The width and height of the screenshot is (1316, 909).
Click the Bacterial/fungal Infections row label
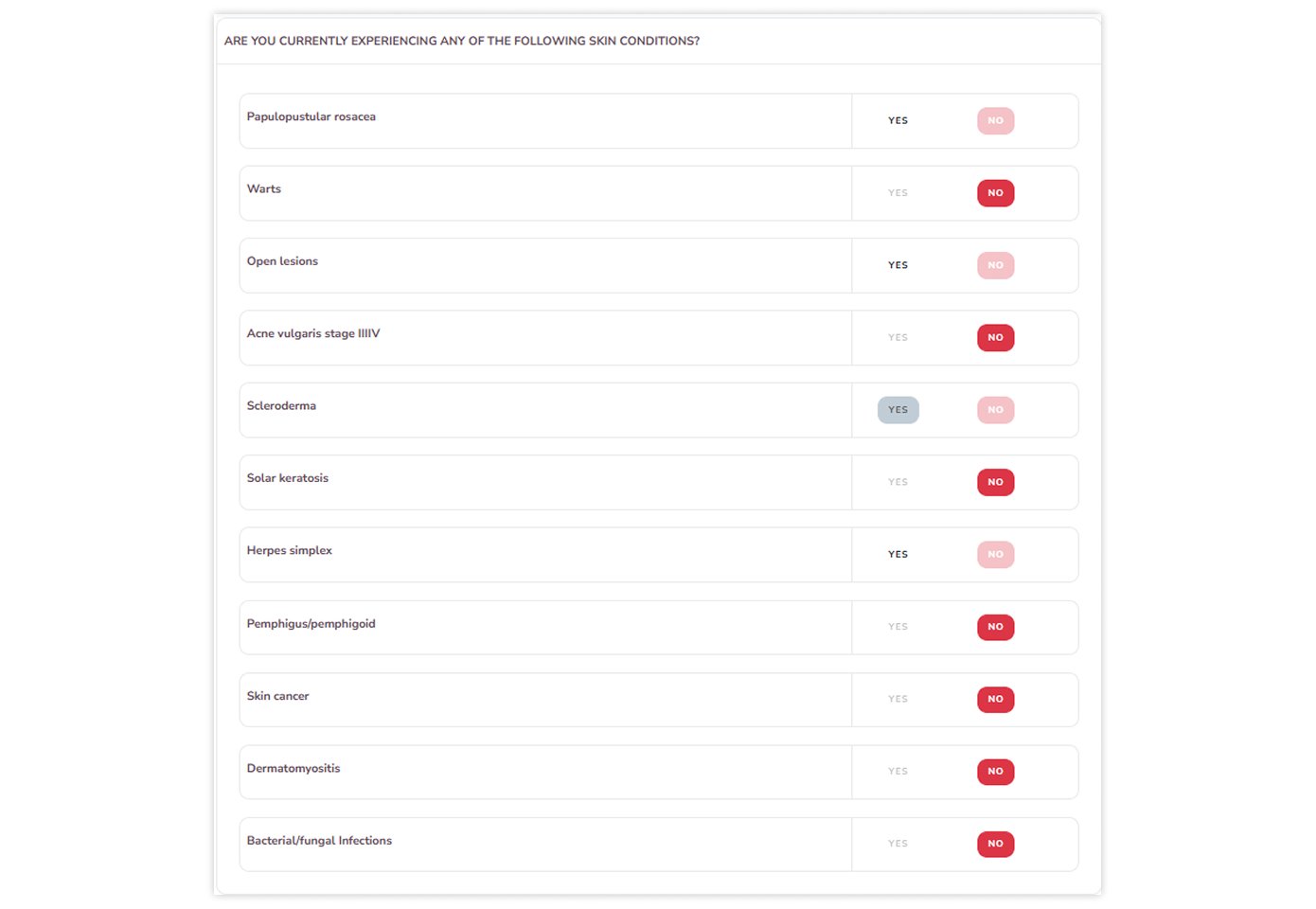(319, 841)
